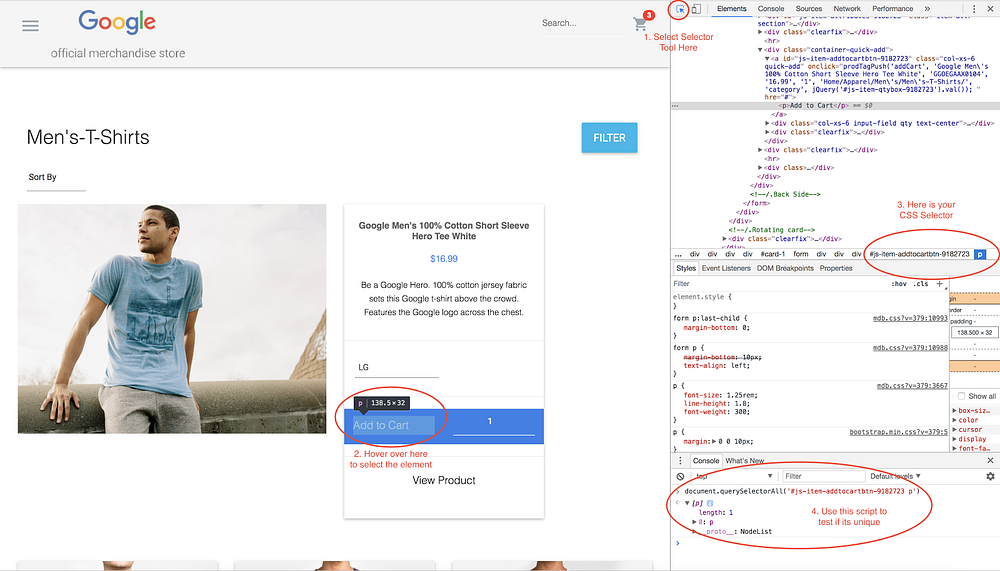This screenshot has width=1000, height=571.
Task: Show more DevTools tabs with the double chevron
Action: [927, 9]
